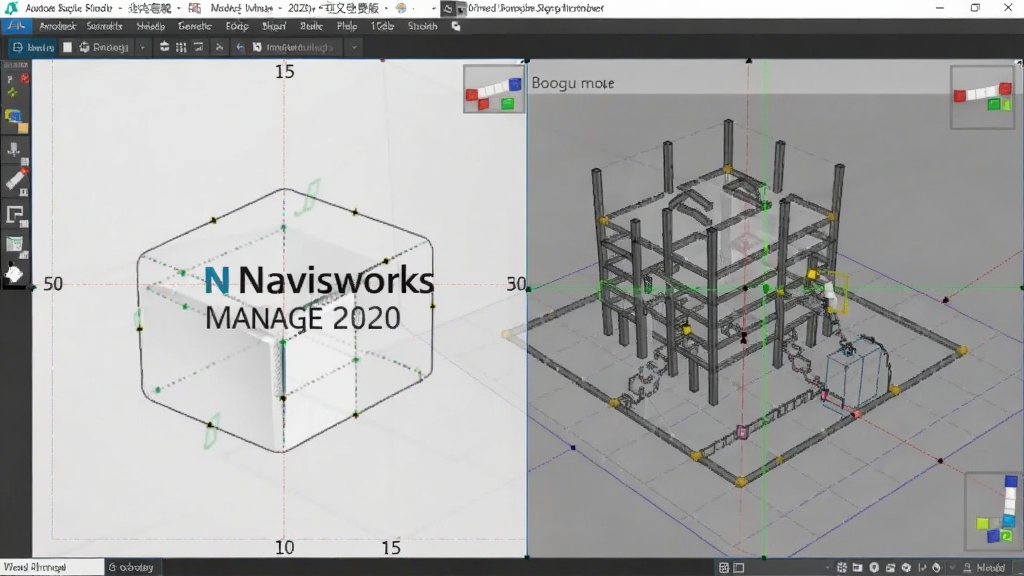
Task: Click the 'Boogu mote' viewport label
Action: [x=573, y=83]
